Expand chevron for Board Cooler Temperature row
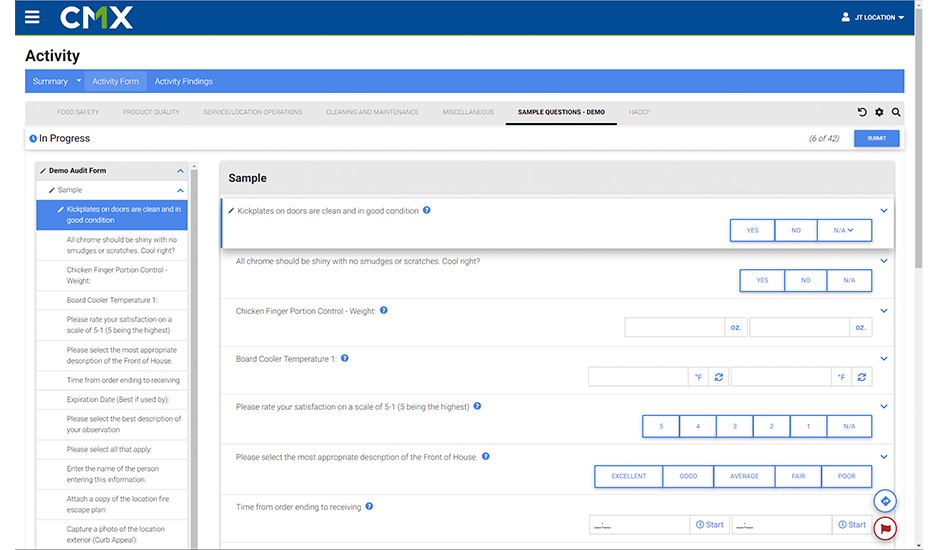The image size is (940, 550). pos(884,359)
